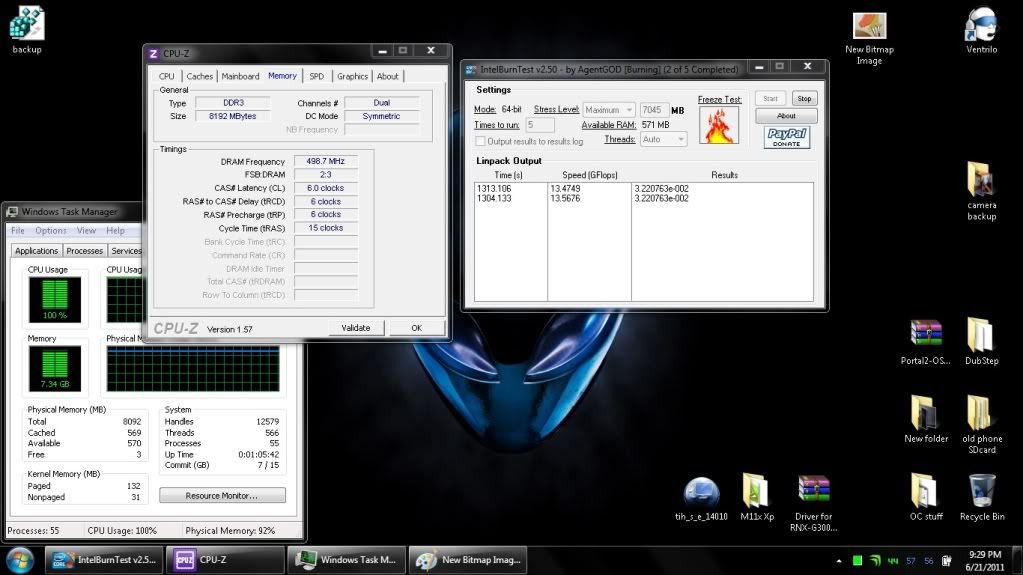The image size is (1023, 575).
Task: Click the Cycle Time value 15 clocks
Action: [x=326, y=228]
